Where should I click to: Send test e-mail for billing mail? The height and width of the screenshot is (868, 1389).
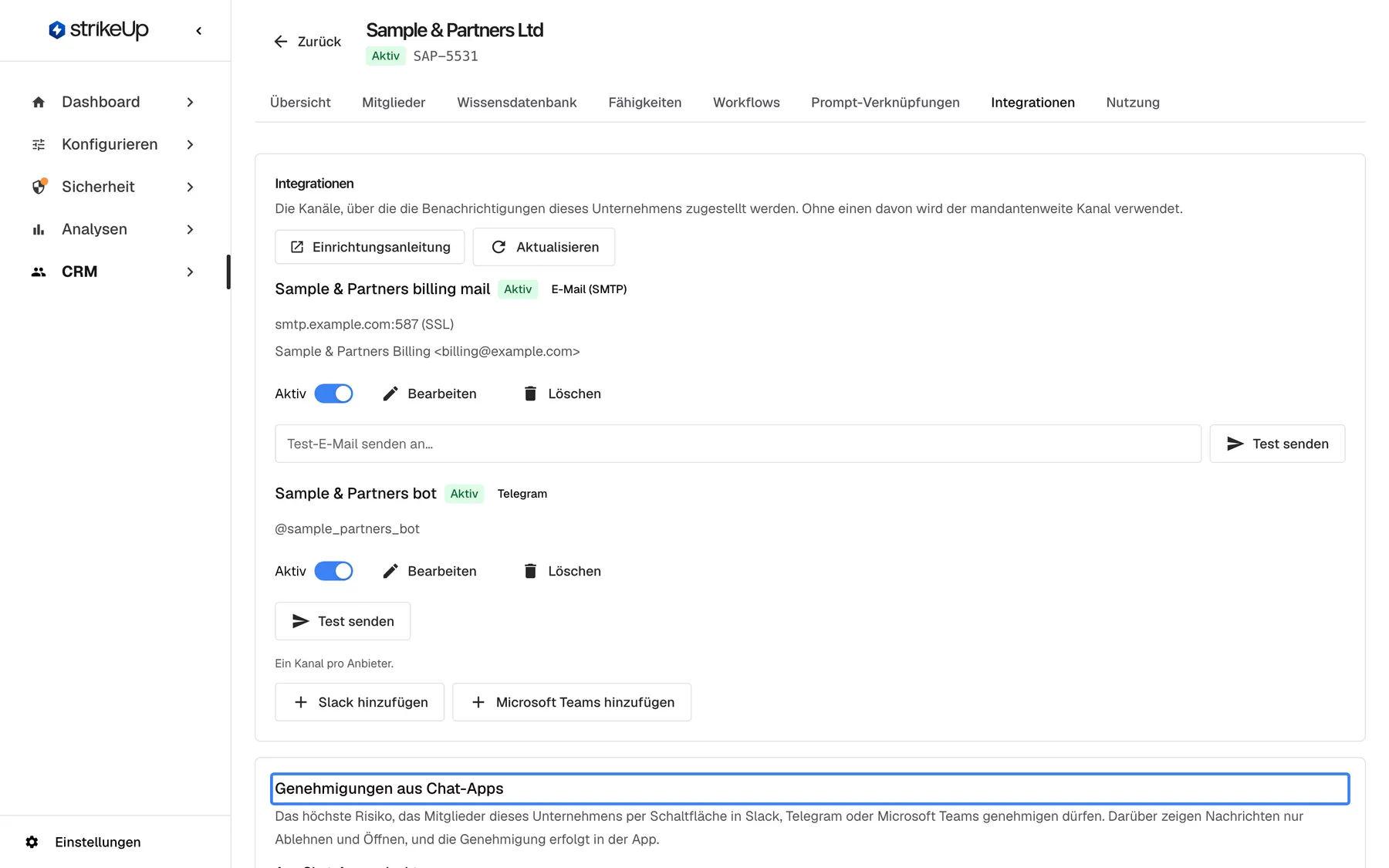pyautogui.click(x=1277, y=444)
